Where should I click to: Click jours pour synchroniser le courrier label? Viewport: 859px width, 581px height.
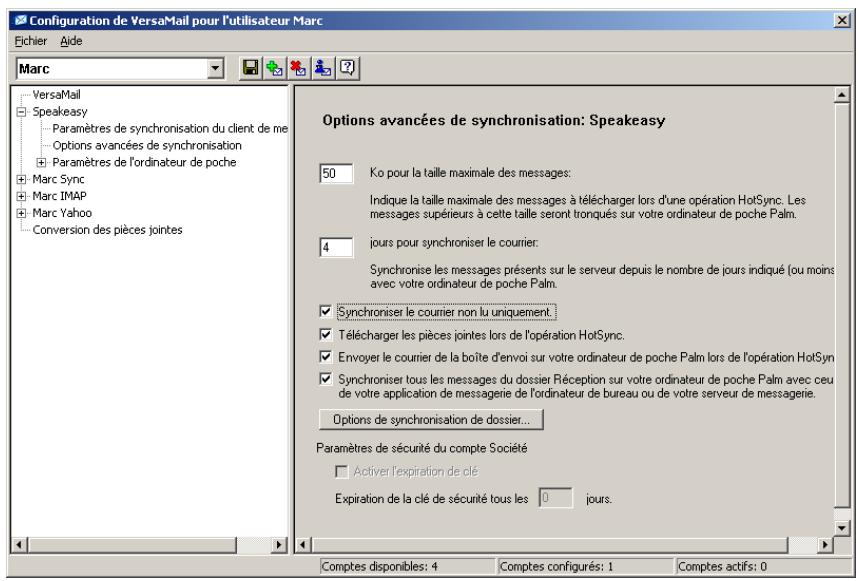click(454, 243)
